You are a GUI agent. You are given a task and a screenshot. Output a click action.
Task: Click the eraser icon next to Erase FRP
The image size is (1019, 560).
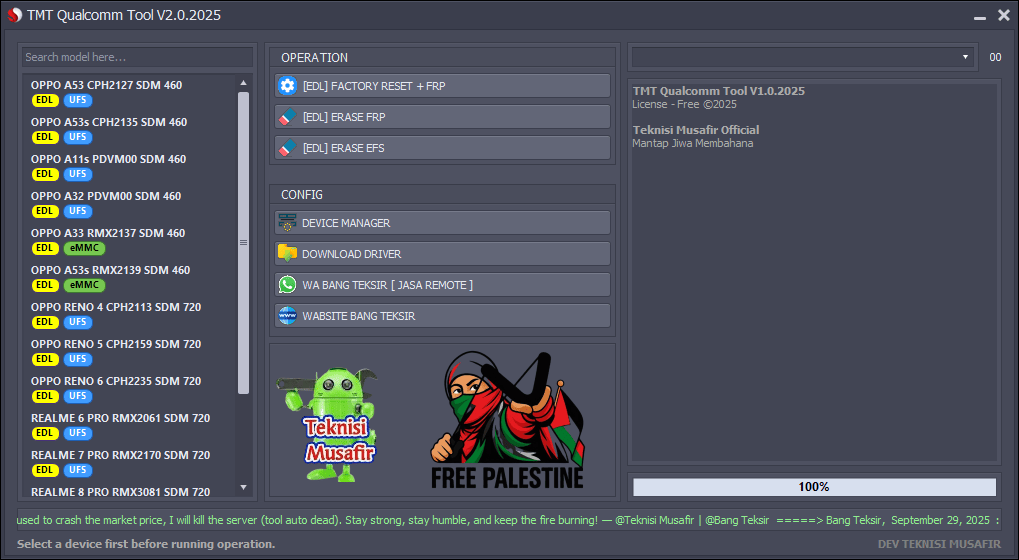(x=288, y=117)
